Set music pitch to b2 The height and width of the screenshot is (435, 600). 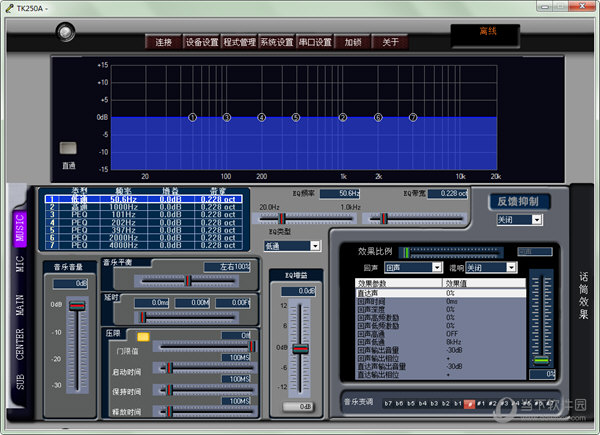[x=446, y=404]
